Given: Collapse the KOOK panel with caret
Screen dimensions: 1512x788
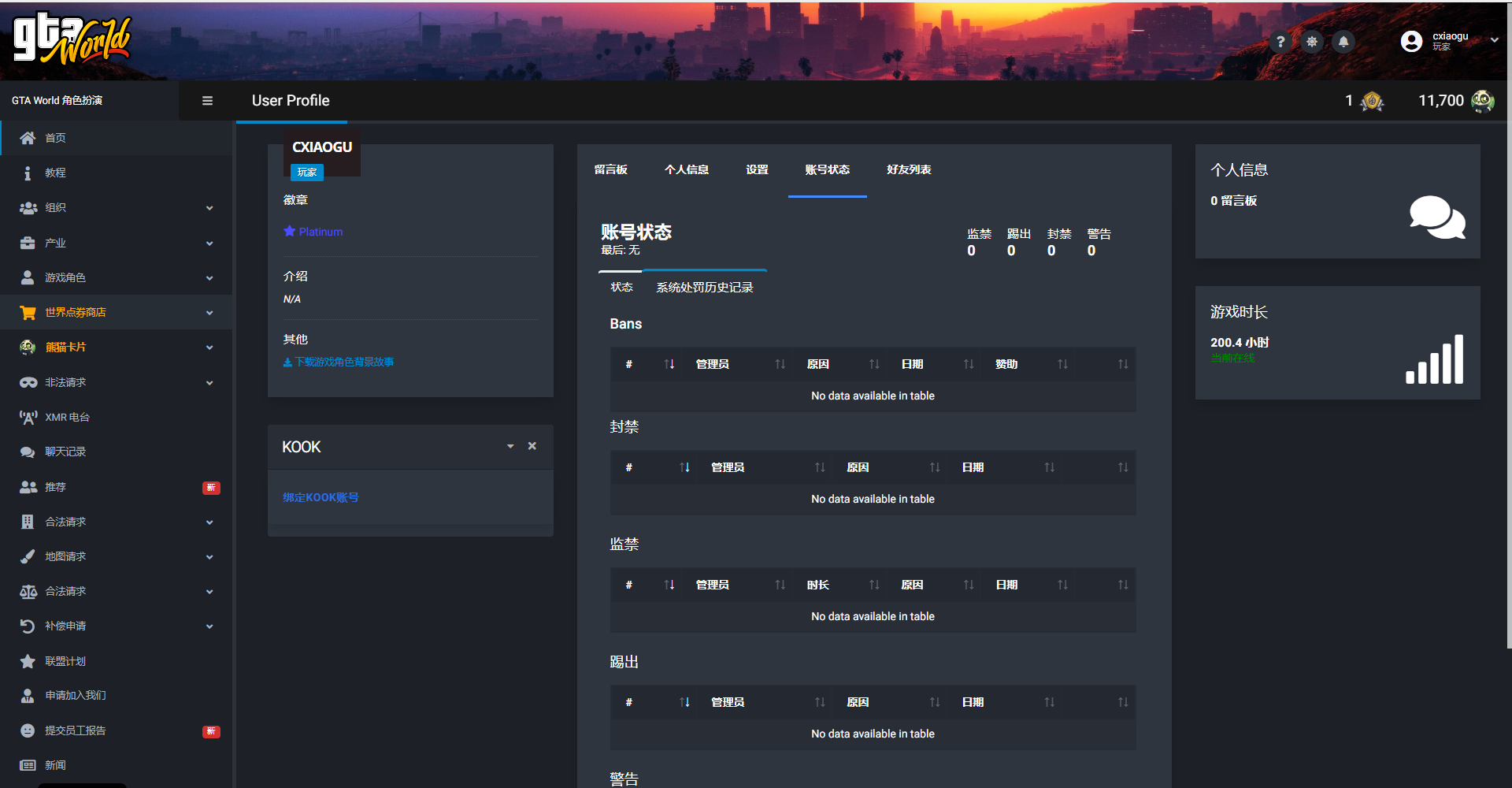Looking at the screenshot, I should [x=510, y=446].
